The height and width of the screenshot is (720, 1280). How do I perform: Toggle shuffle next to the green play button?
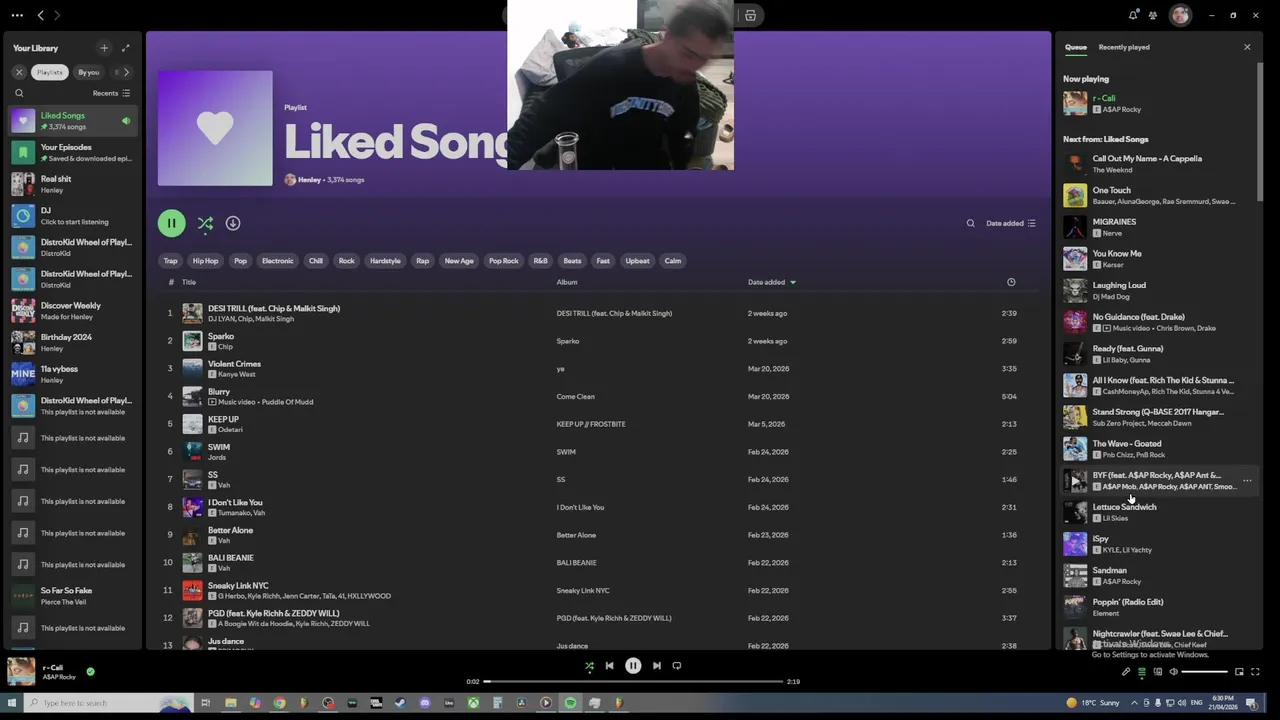coord(205,223)
